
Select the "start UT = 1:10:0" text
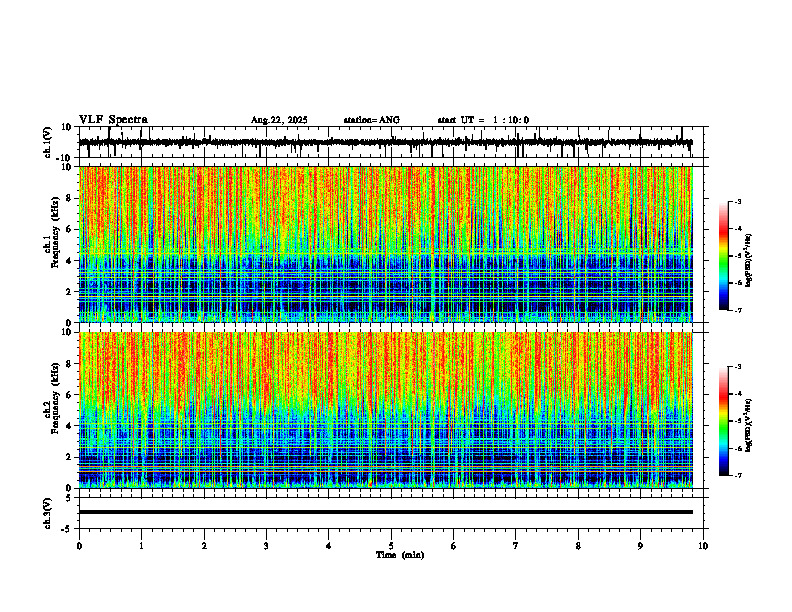click(x=483, y=120)
